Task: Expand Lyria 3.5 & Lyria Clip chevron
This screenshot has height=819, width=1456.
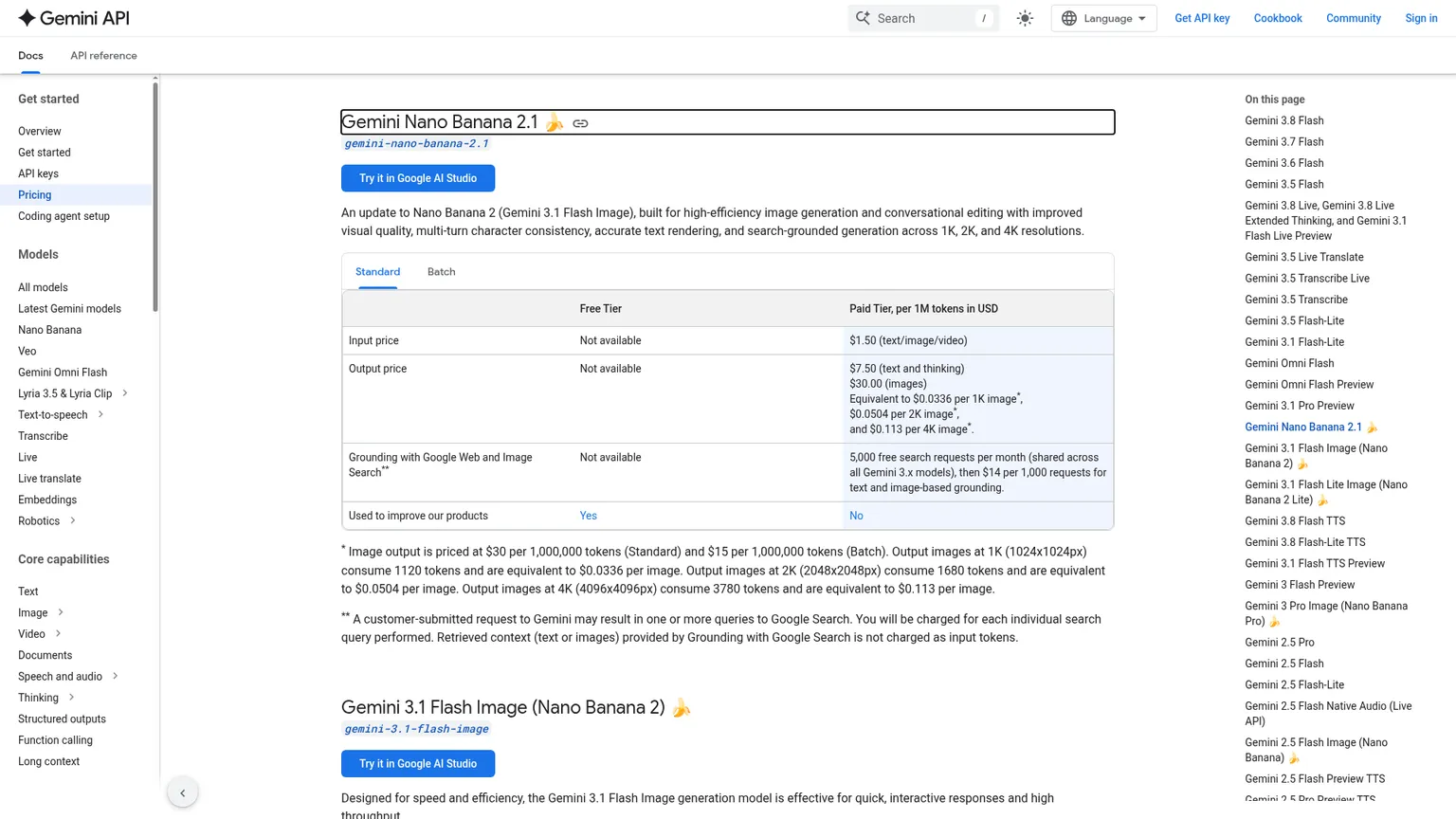Action: coord(125,393)
